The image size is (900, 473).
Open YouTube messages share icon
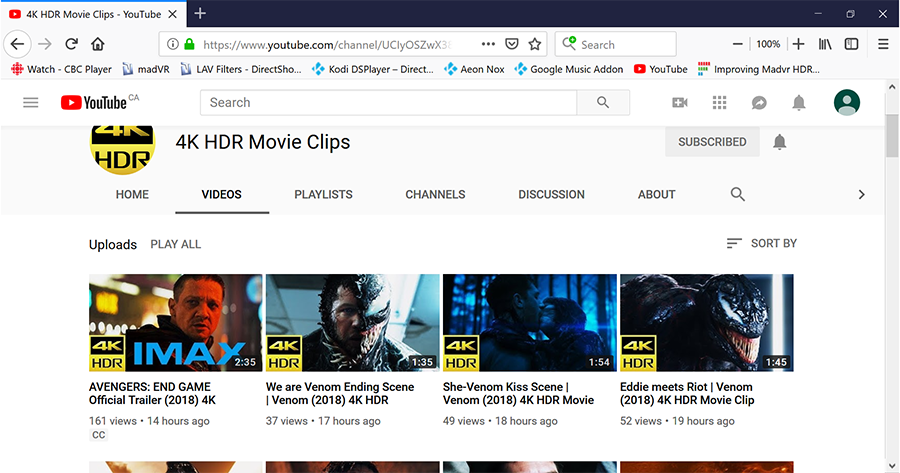(x=759, y=103)
